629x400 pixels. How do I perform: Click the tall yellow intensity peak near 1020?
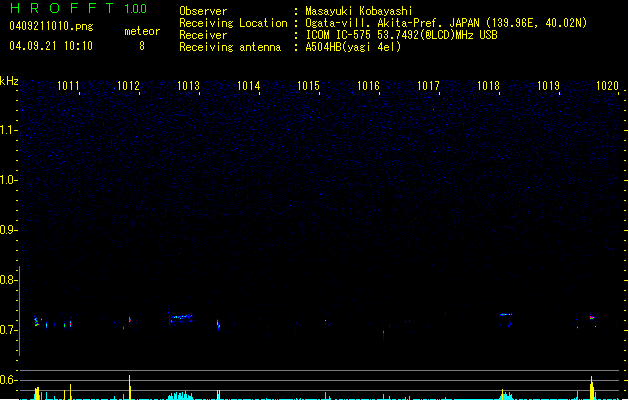[592, 388]
